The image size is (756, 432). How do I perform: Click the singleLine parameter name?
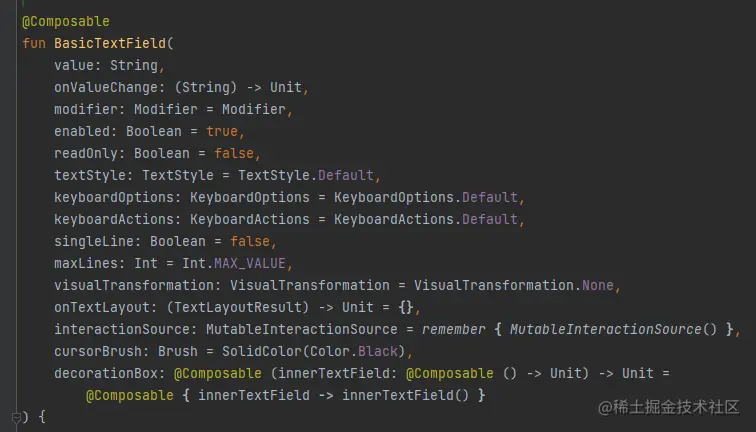click(x=94, y=241)
